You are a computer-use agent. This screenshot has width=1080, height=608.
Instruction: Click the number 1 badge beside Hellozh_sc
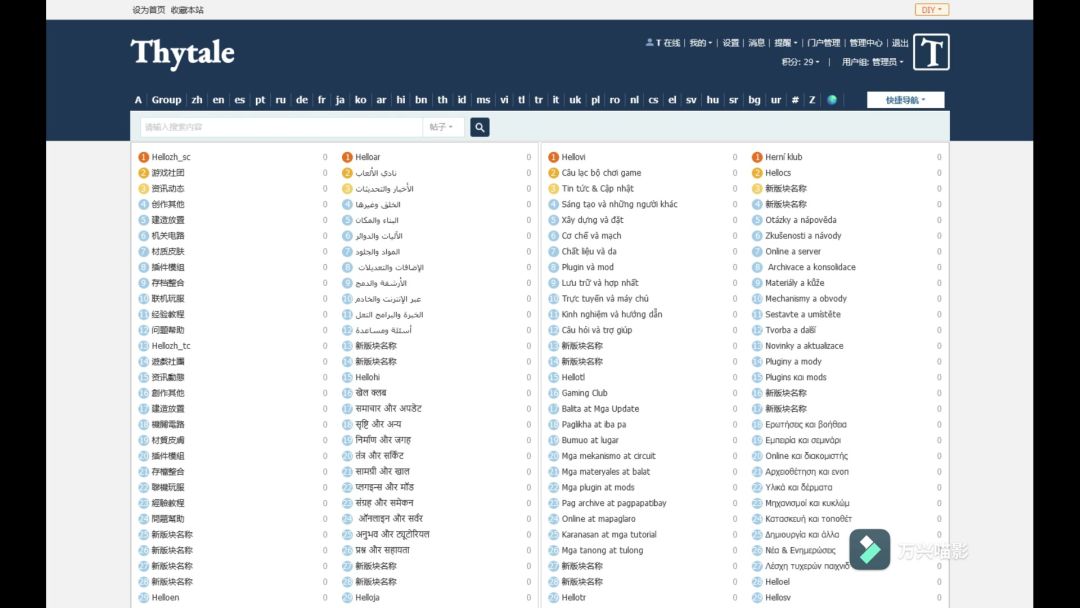coord(144,157)
